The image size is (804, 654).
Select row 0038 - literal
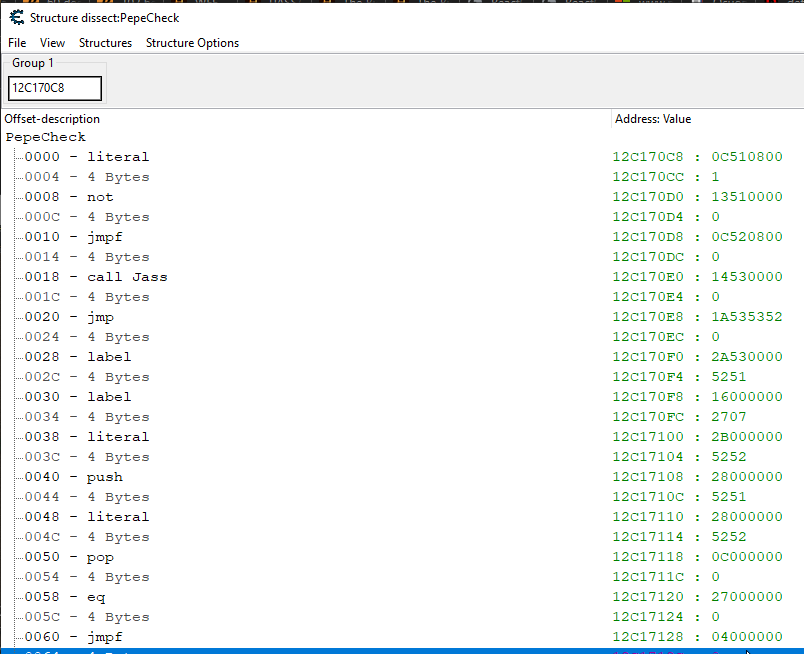click(87, 437)
